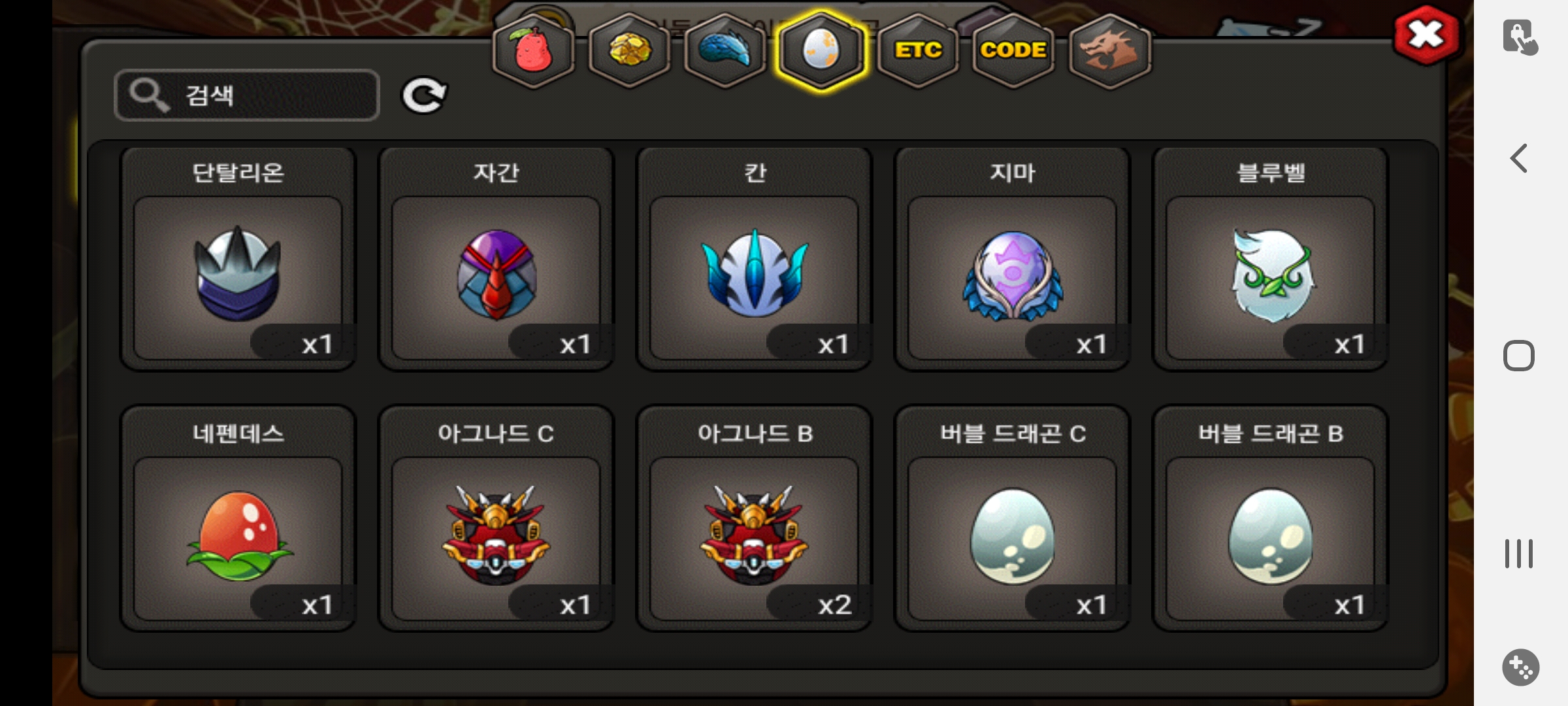Open the fruit food category tab
1568x706 pixels.
pyautogui.click(x=533, y=51)
